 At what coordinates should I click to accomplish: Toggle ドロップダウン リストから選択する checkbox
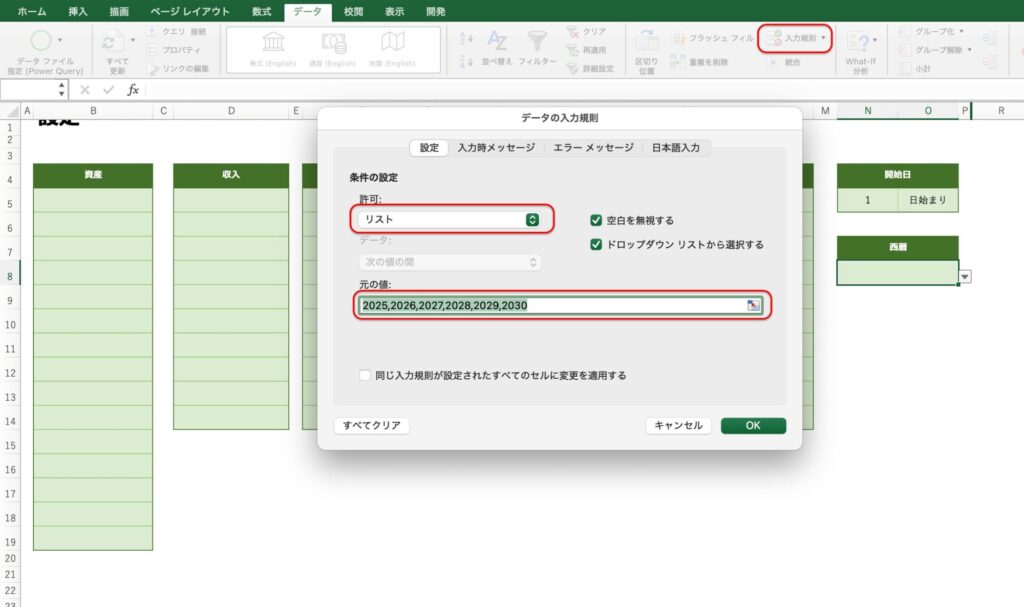point(597,244)
